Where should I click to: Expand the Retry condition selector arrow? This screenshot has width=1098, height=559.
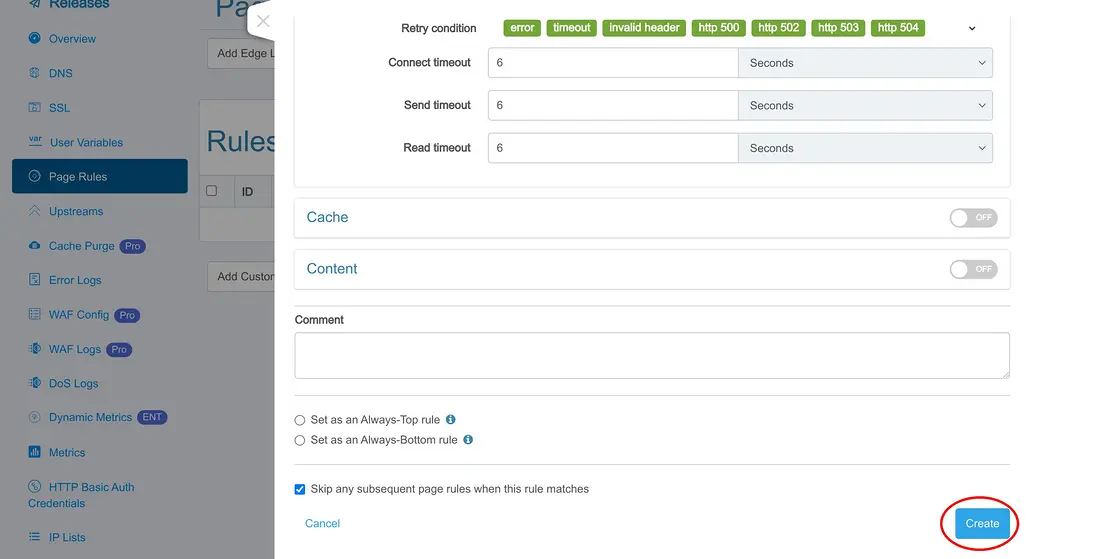[x=972, y=29]
